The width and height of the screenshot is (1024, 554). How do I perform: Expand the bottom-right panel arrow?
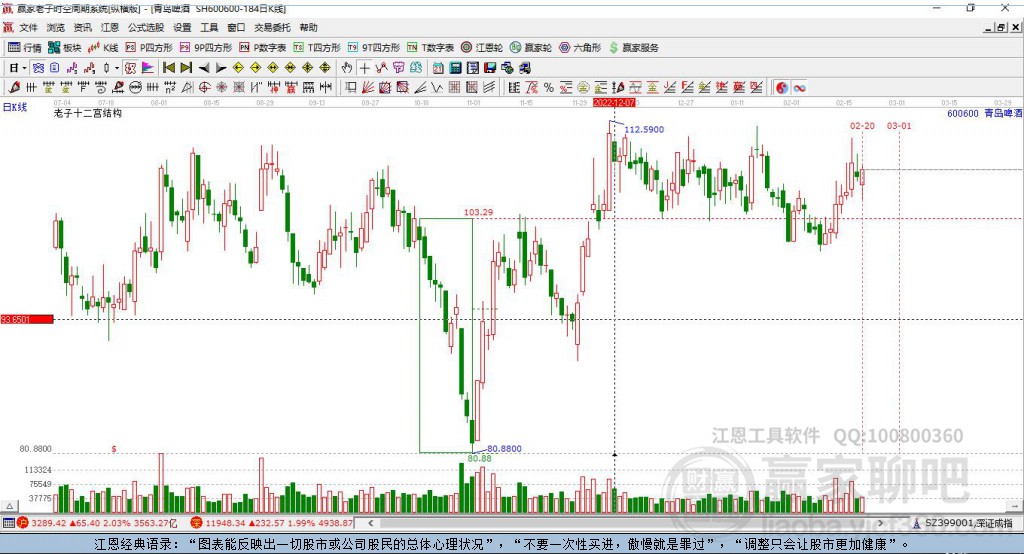pyautogui.click(x=1015, y=506)
